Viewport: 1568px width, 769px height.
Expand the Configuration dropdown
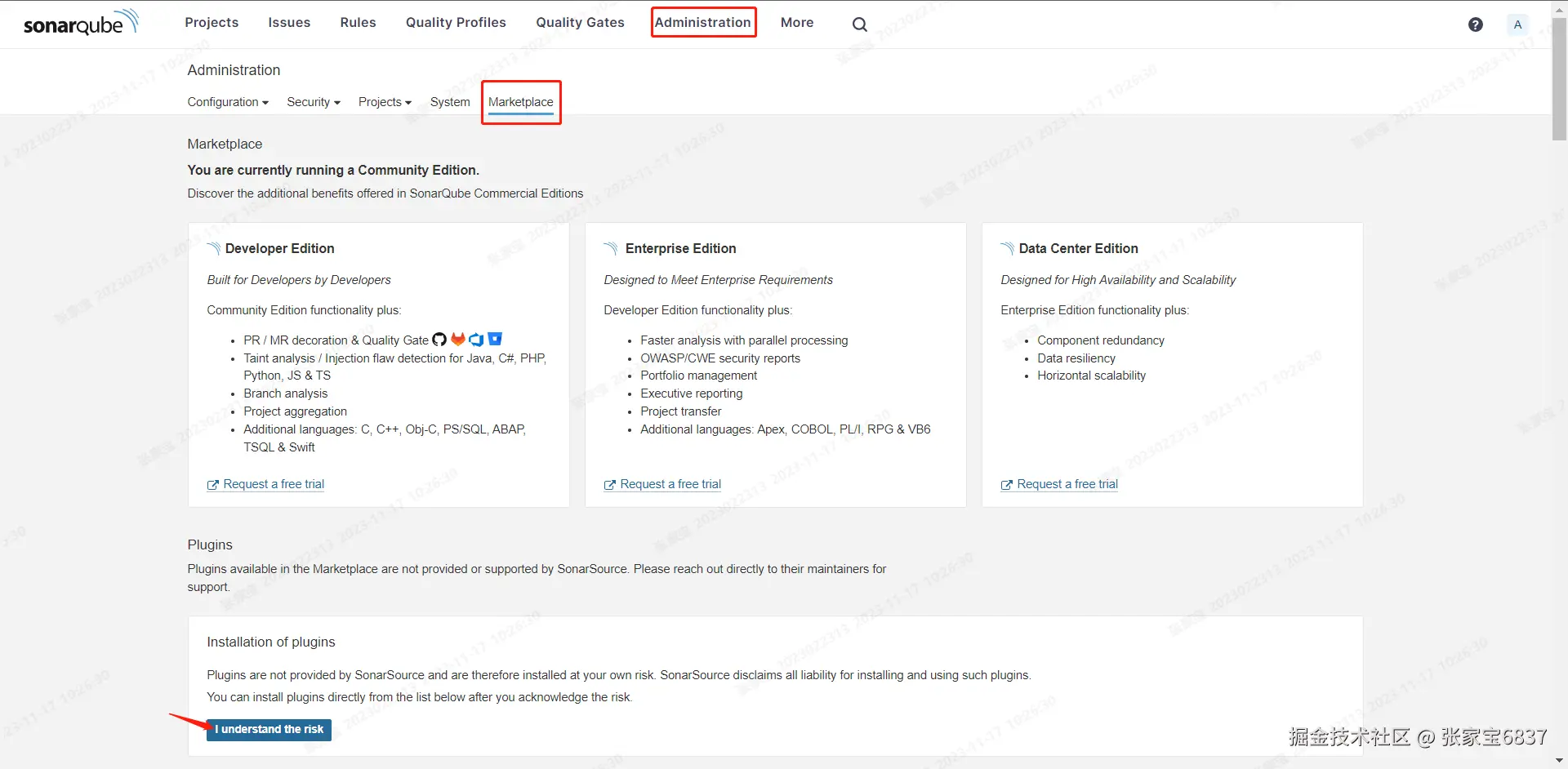click(x=228, y=102)
